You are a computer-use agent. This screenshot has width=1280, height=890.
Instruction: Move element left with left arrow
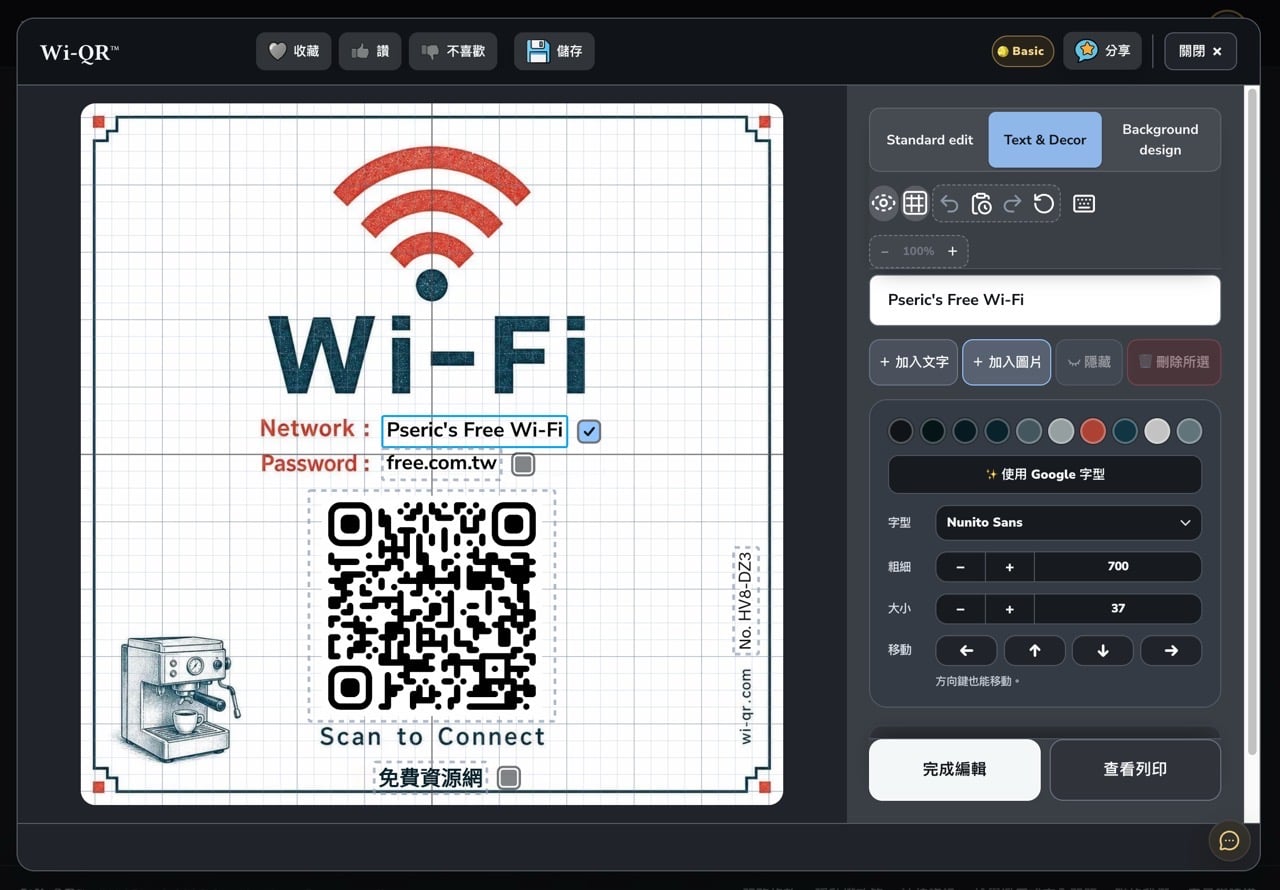point(966,651)
